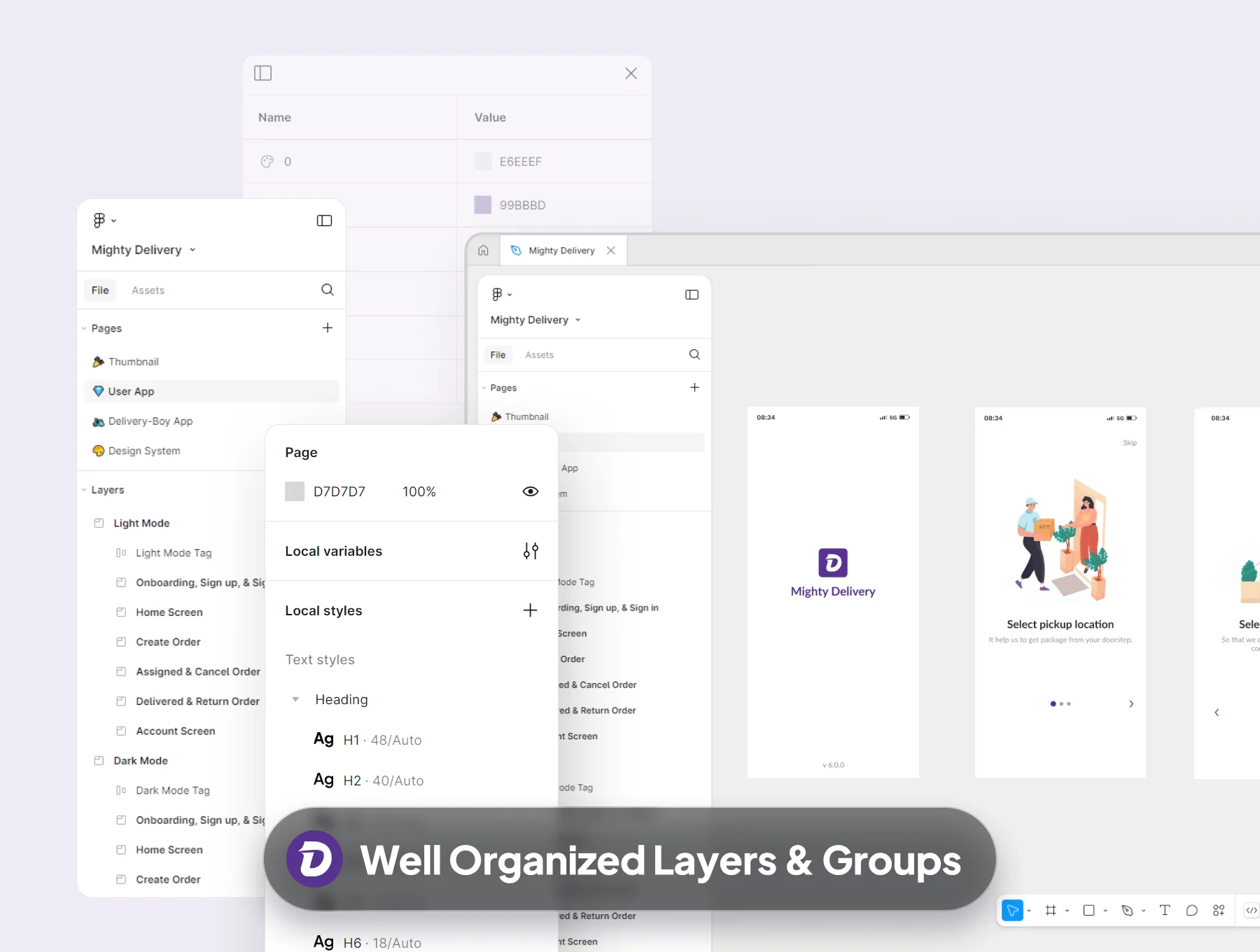The width and height of the screenshot is (1260, 952).
Task: Select the Rectangle shape tool
Action: pyautogui.click(x=1088, y=910)
